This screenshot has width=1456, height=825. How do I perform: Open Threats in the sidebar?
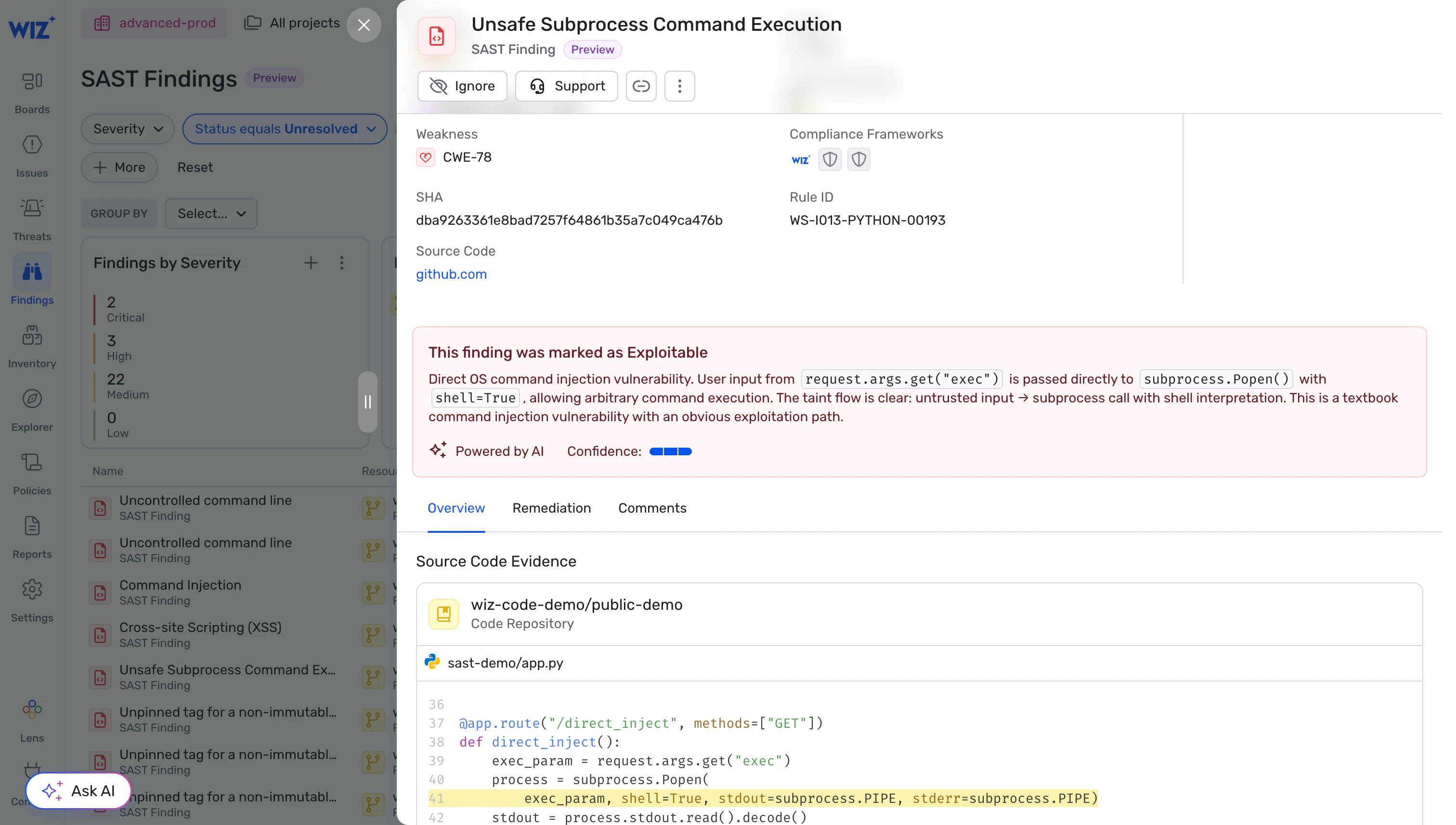pos(32,219)
